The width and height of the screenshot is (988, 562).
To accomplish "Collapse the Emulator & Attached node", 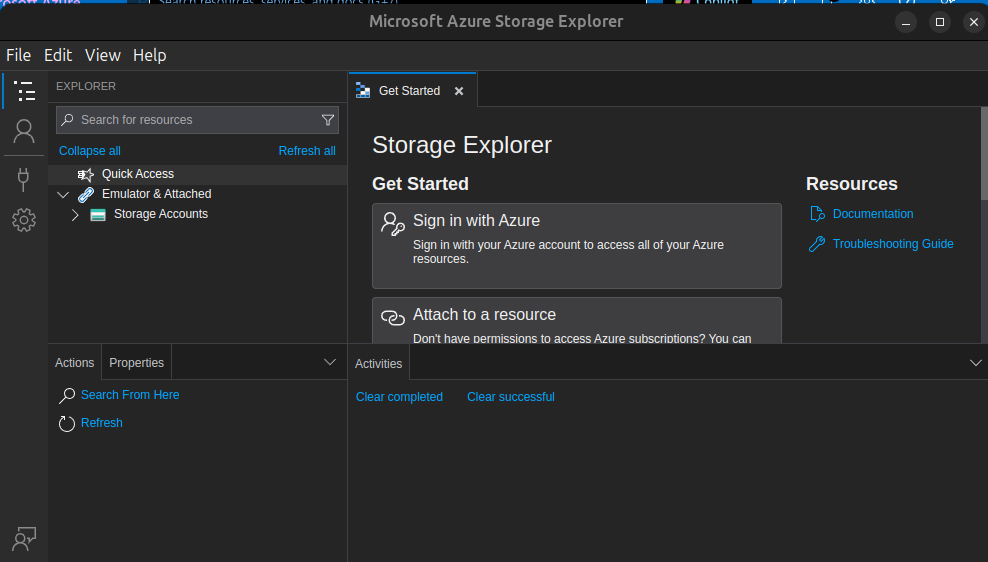I will pos(63,195).
